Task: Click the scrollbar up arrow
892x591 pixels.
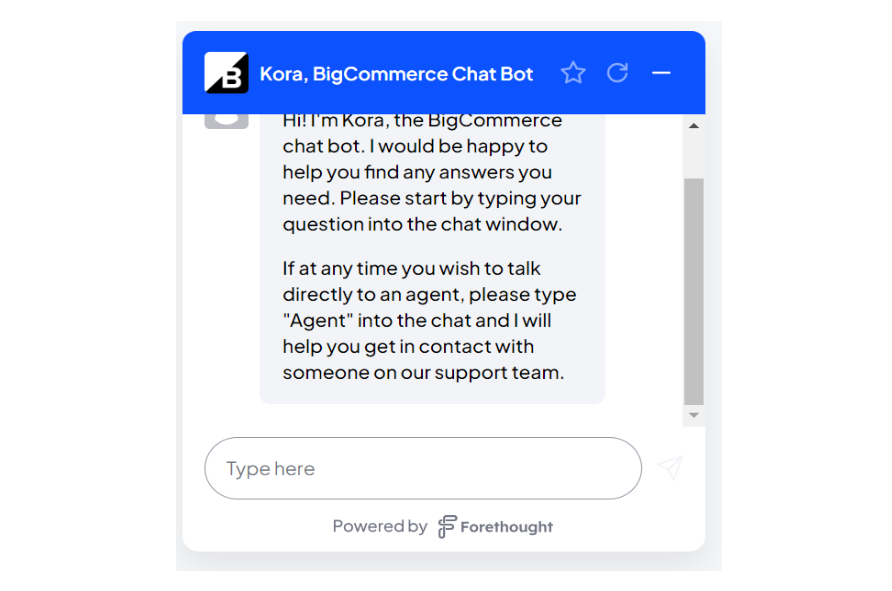Action: tap(693, 126)
